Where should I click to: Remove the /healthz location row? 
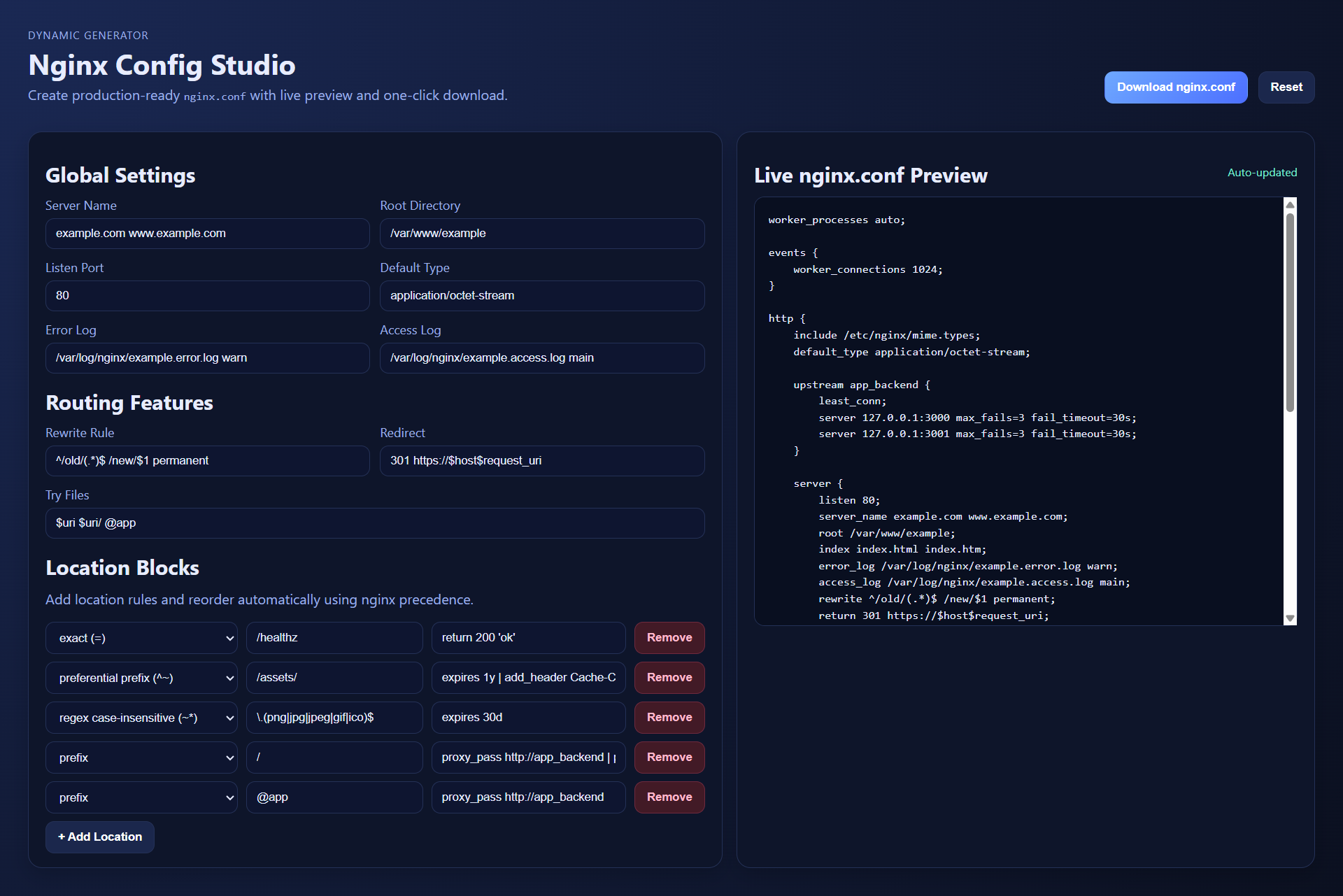pos(669,638)
